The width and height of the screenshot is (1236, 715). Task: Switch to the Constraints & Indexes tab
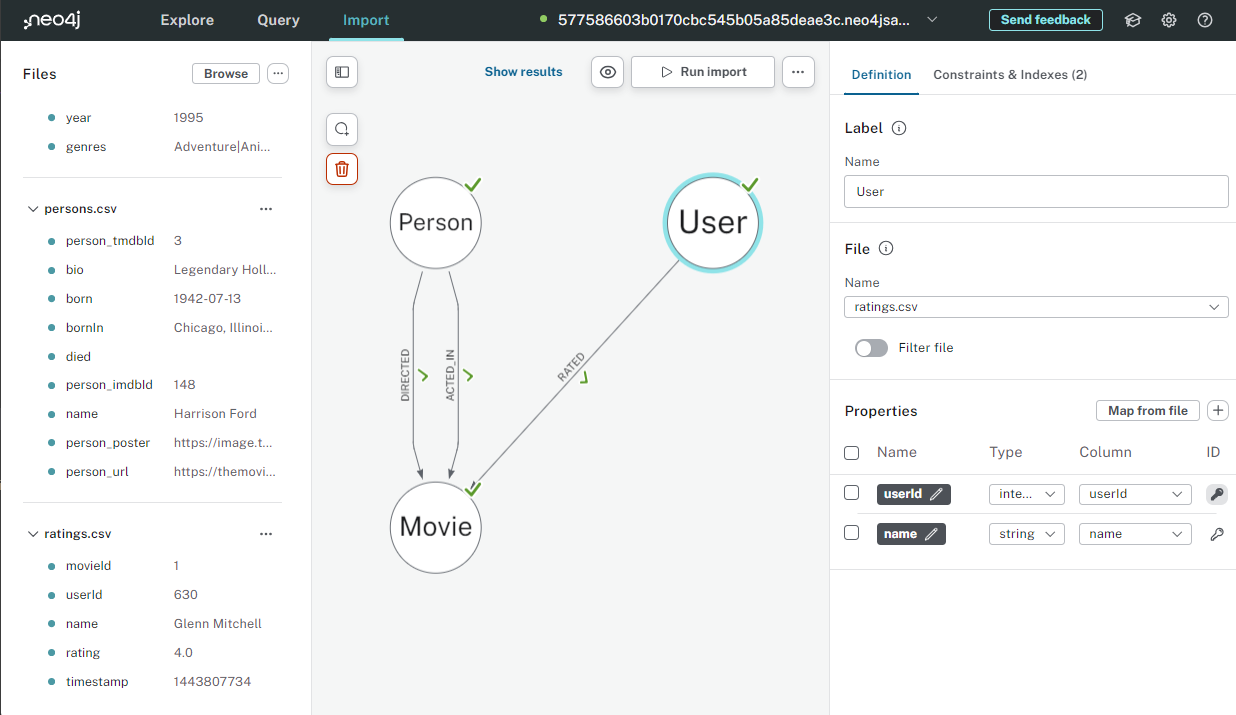tap(1010, 74)
